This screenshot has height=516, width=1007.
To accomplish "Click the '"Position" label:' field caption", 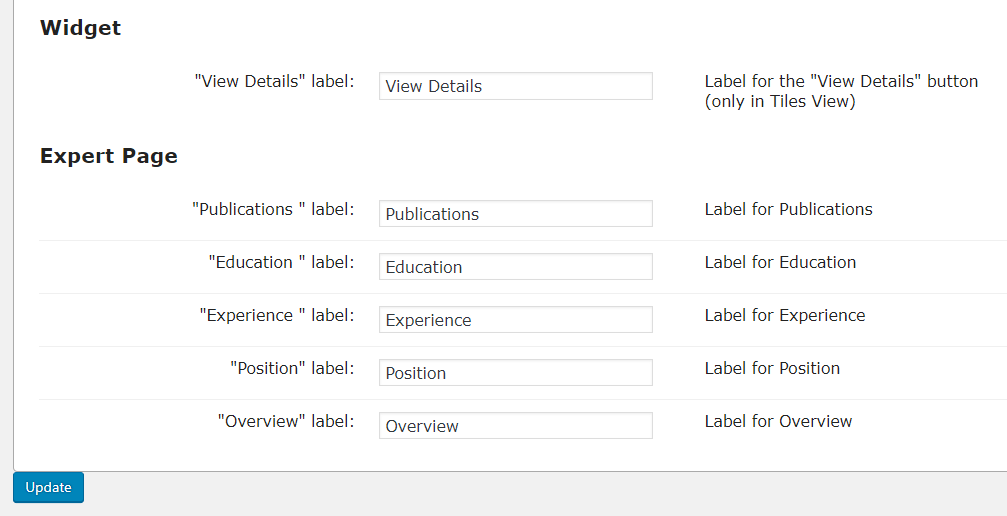I will [x=292, y=368].
